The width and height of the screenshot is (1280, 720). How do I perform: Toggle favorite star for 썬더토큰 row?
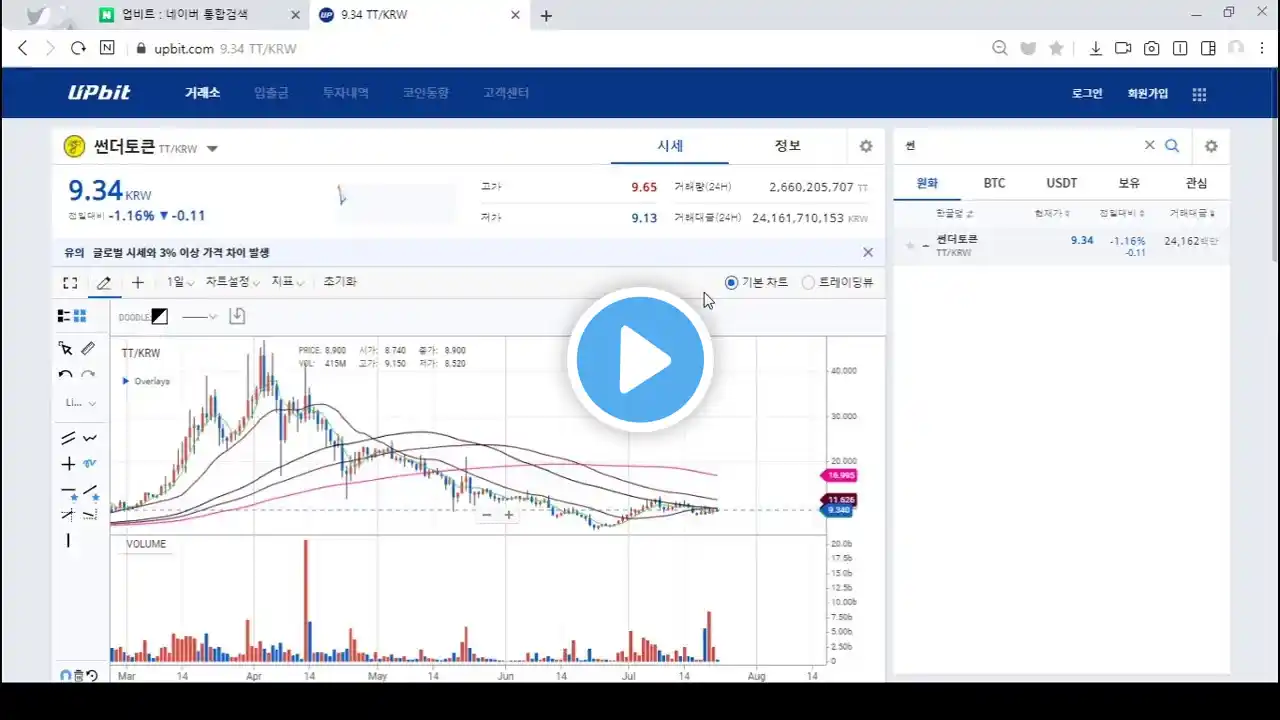coord(910,246)
